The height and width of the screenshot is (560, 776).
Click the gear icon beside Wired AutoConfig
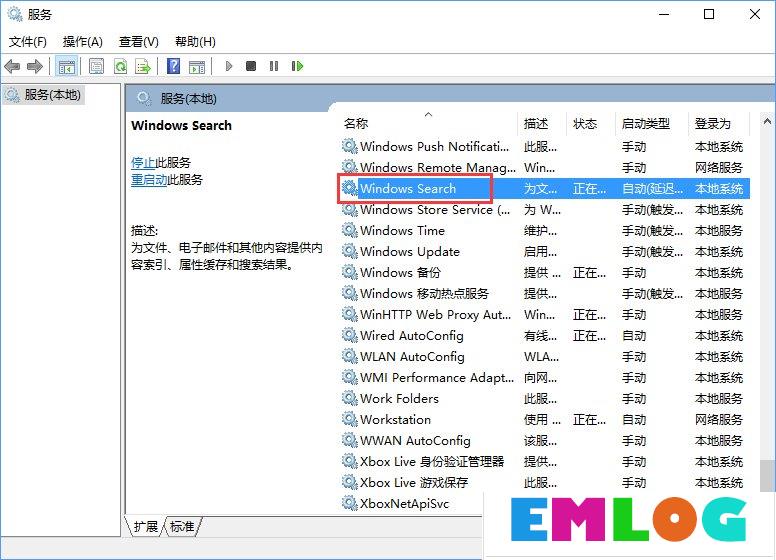[349, 335]
